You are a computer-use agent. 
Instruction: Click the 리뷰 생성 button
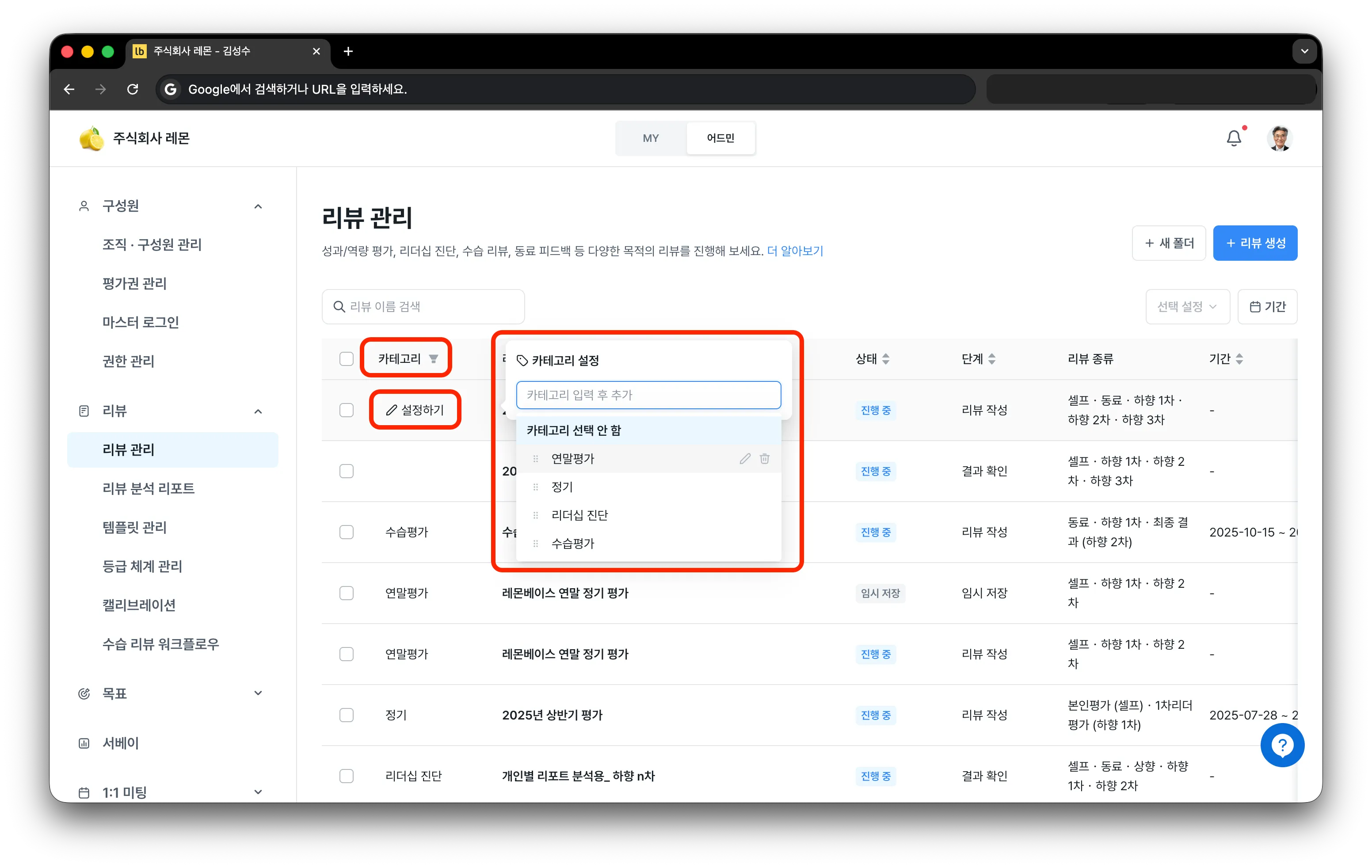click(1254, 243)
